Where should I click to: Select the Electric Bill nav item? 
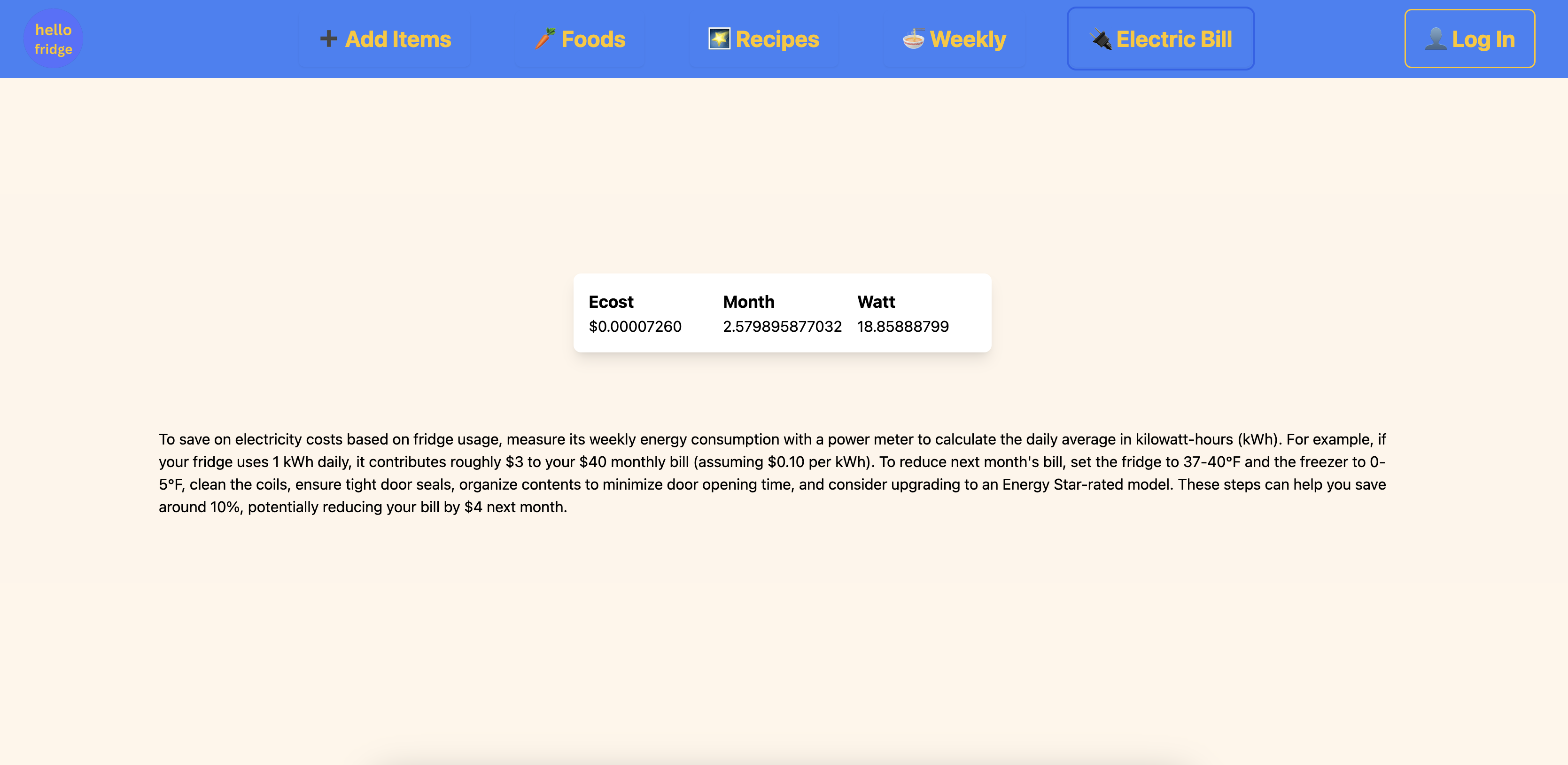point(1173,39)
